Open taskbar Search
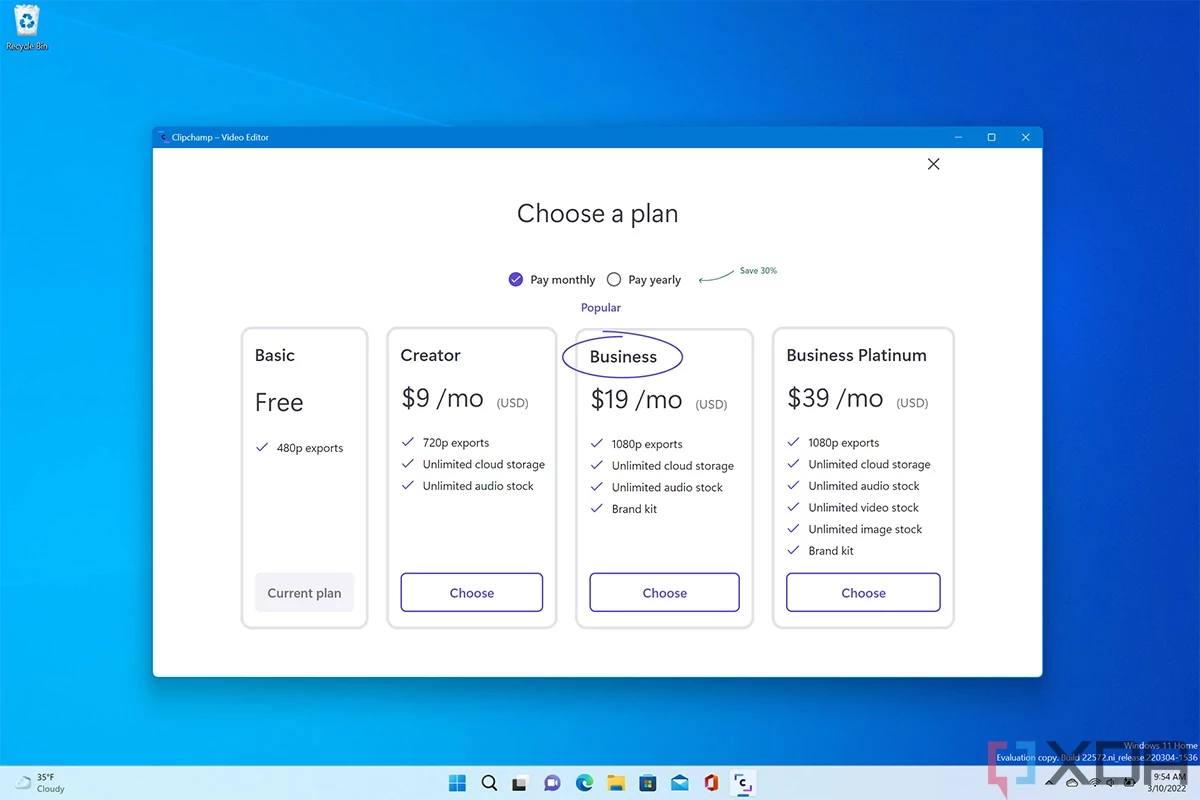This screenshot has height=800, width=1200. 489,783
